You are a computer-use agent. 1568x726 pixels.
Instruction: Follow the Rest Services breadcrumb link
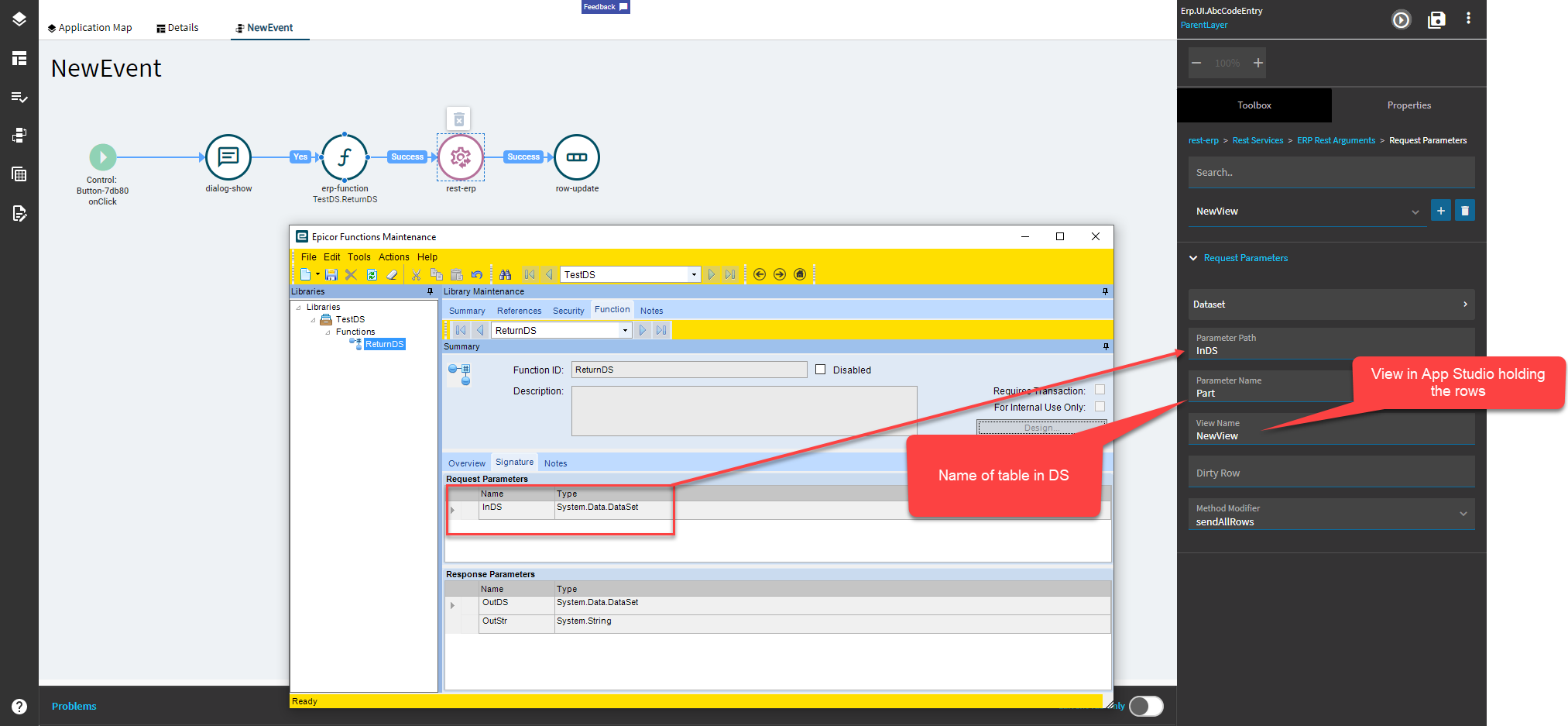(1257, 140)
